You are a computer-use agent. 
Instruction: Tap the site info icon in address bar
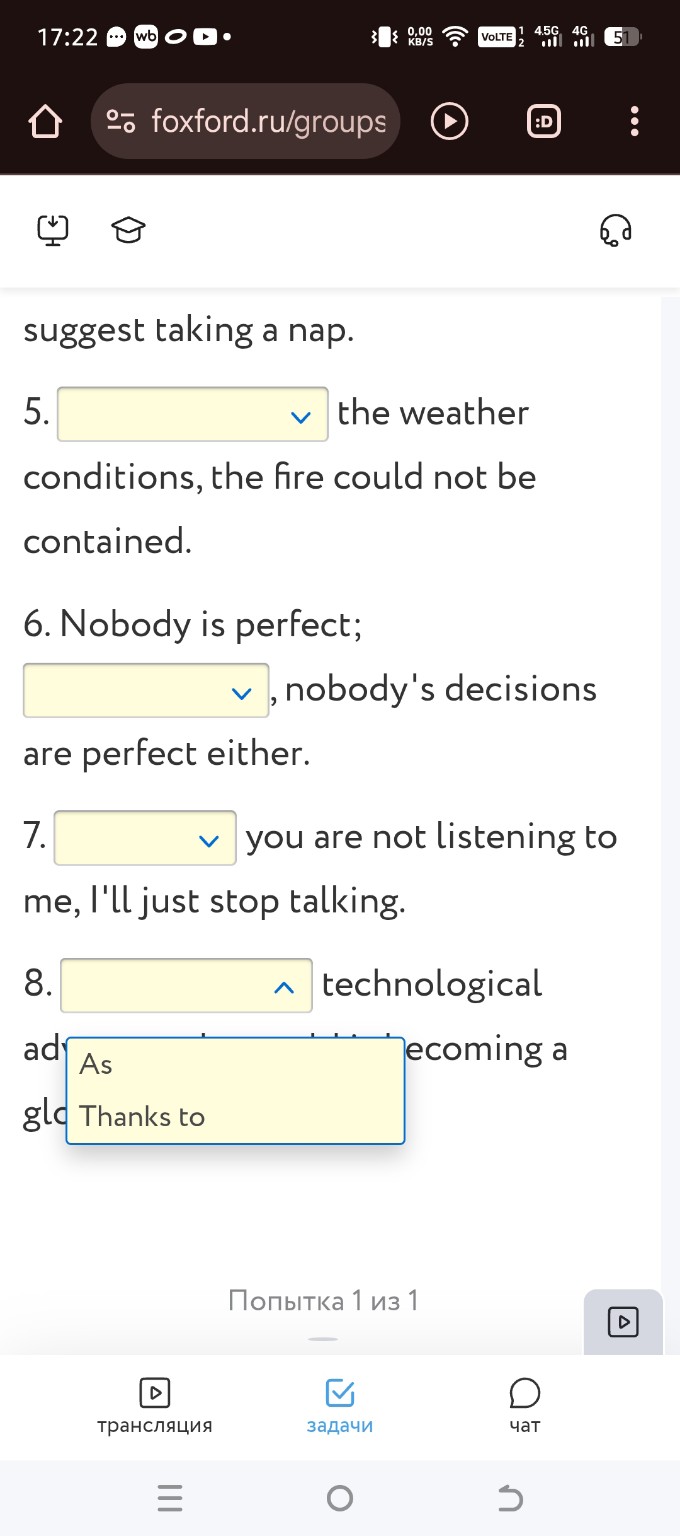(122, 122)
